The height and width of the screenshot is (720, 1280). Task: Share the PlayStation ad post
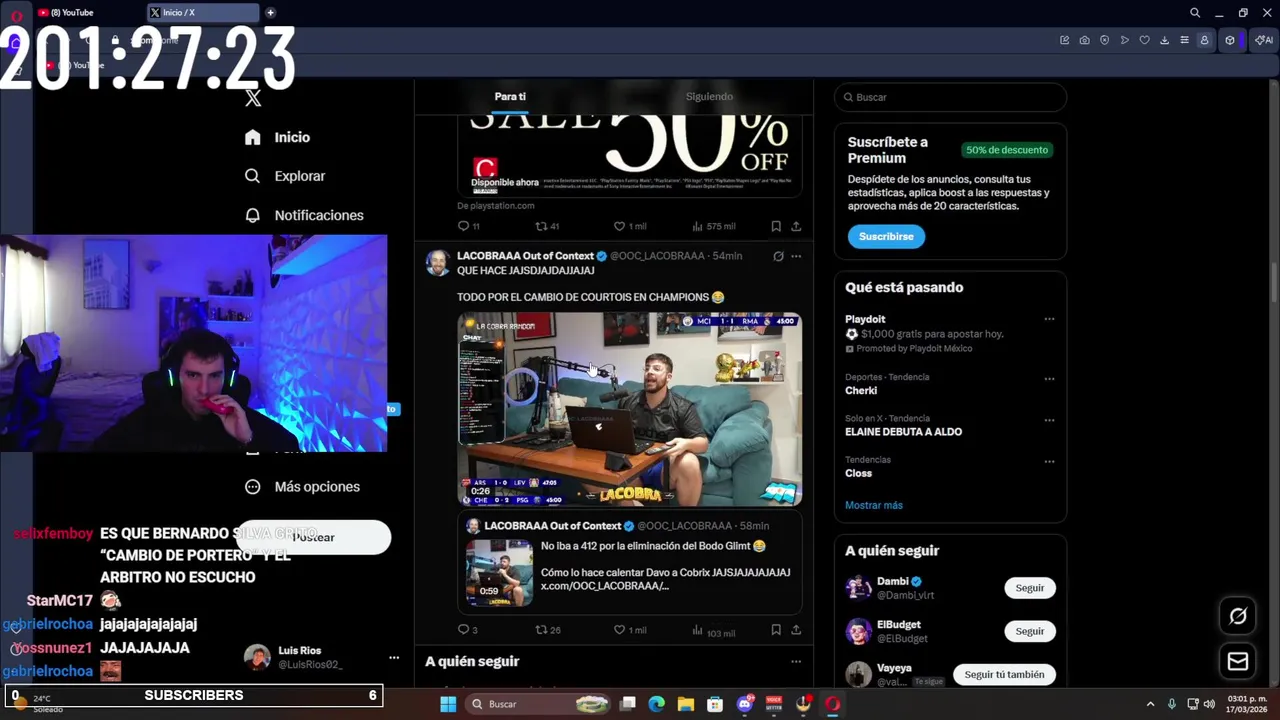click(796, 226)
